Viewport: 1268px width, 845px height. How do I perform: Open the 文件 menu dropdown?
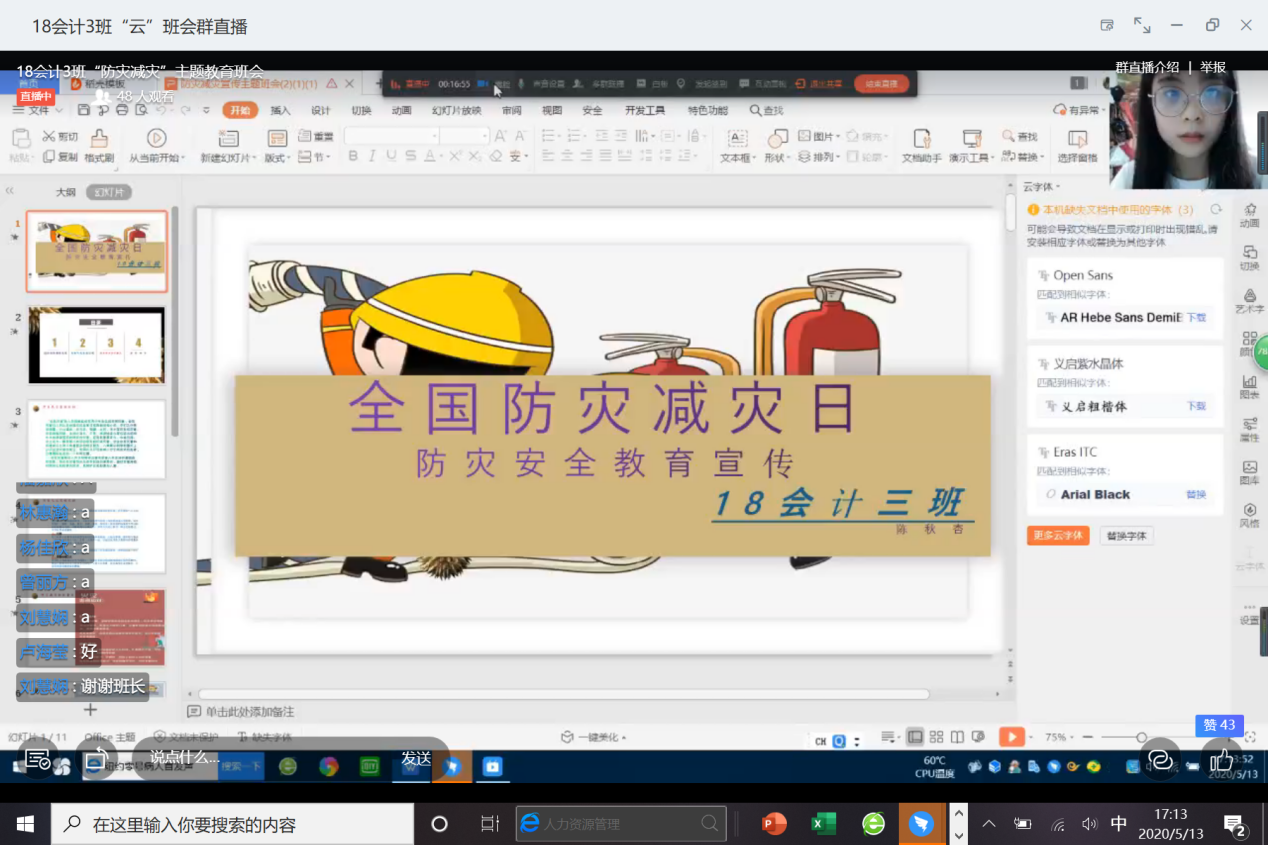pyautogui.click(x=38, y=110)
